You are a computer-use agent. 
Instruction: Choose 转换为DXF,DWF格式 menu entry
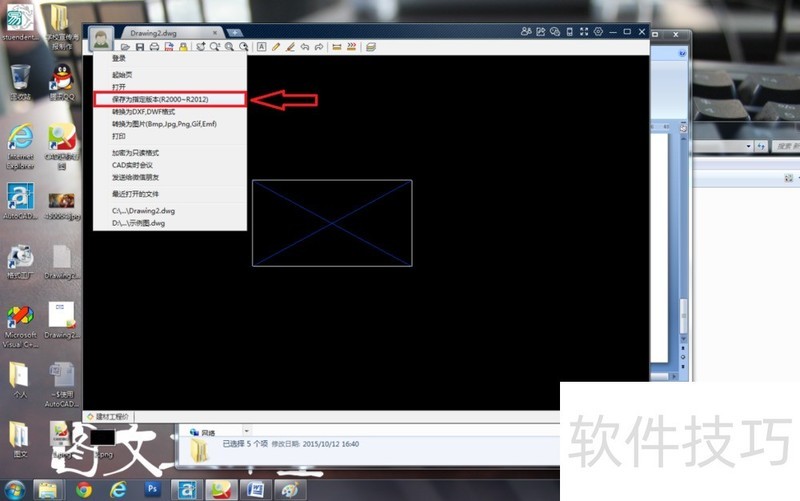click(x=143, y=112)
